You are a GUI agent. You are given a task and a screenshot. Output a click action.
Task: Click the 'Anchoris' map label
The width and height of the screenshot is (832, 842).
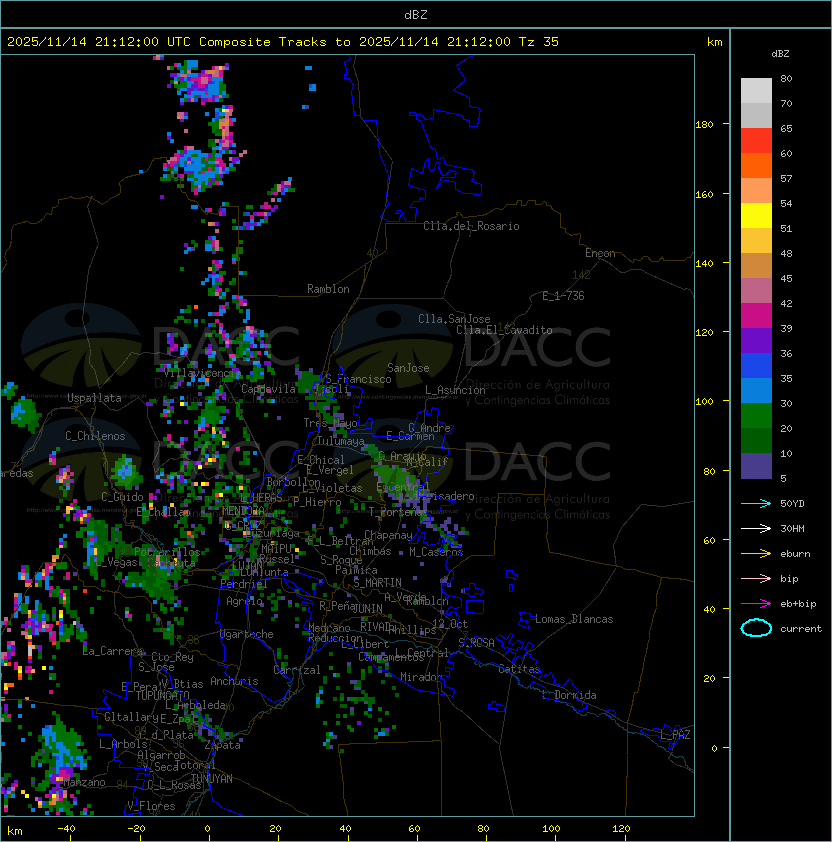pyautogui.click(x=234, y=681)
